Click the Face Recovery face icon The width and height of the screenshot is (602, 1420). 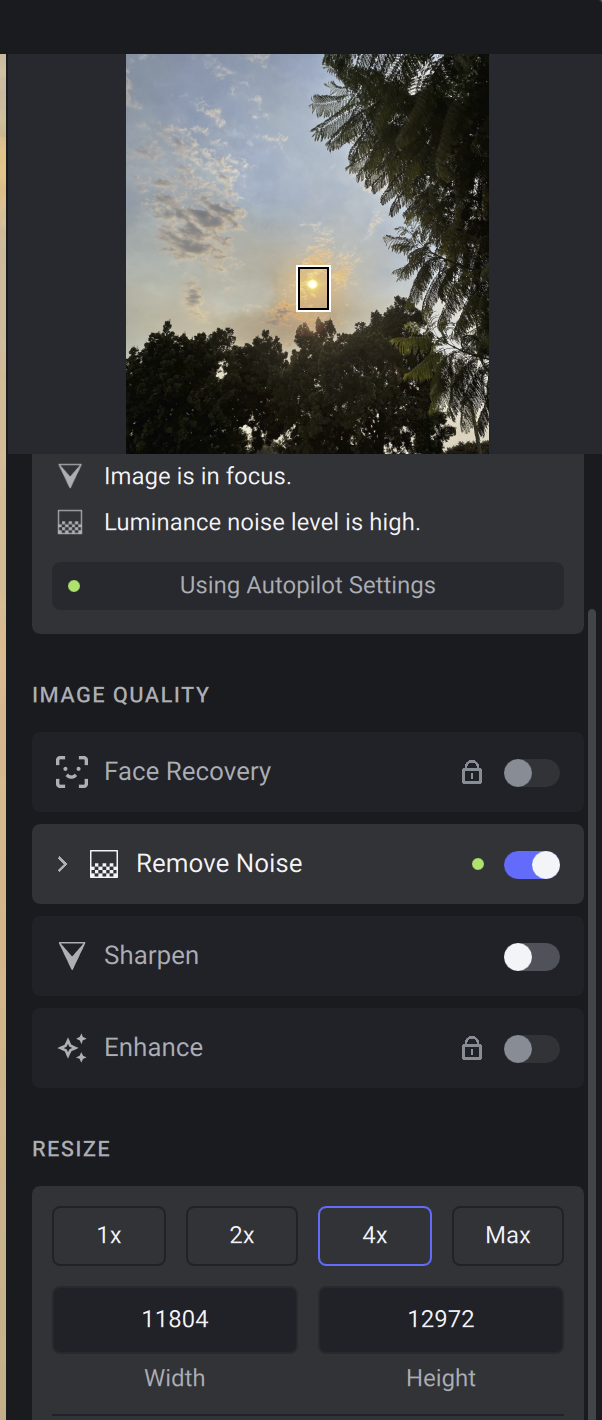coord(72,772)
